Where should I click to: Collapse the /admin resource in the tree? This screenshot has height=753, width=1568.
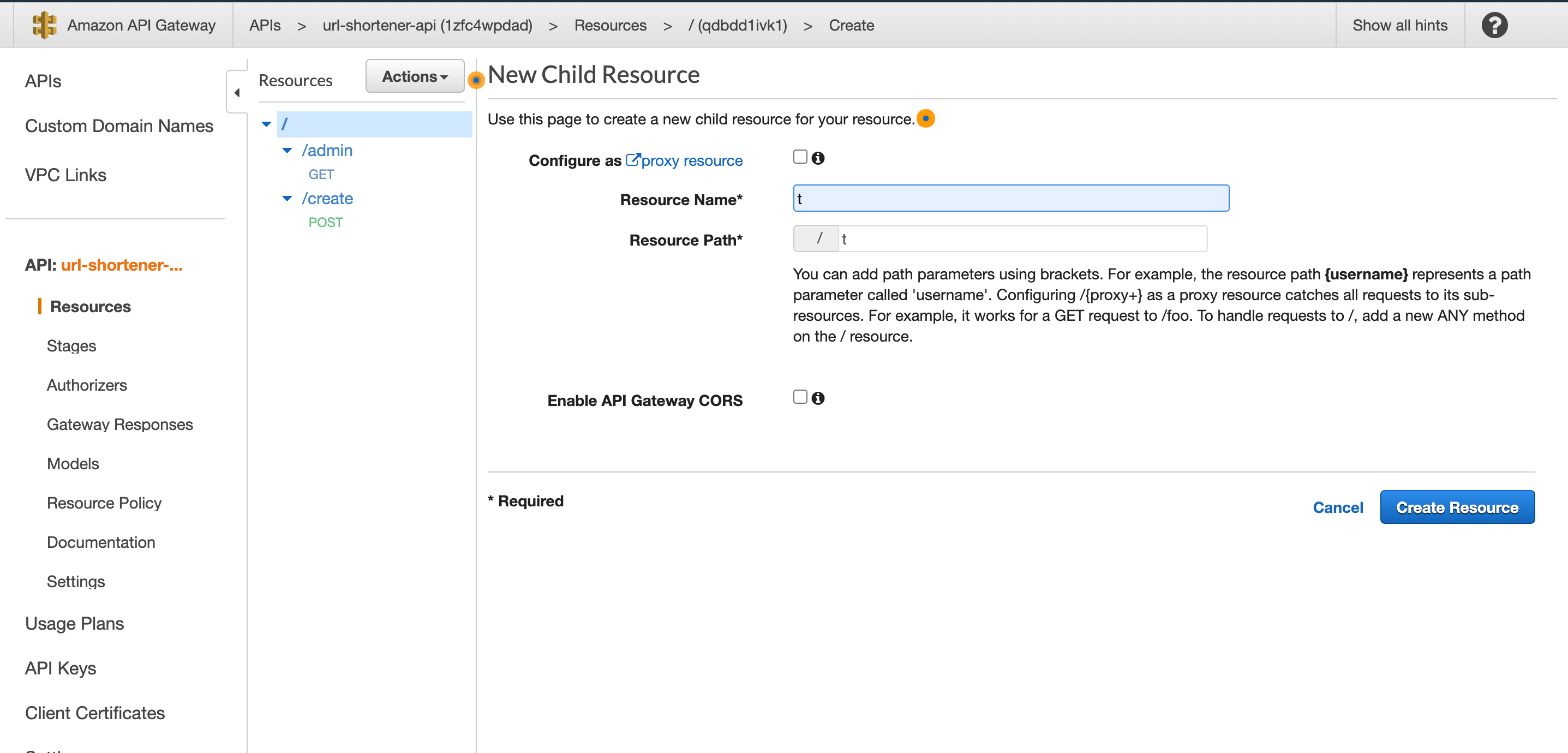click(x=288, y=151)
